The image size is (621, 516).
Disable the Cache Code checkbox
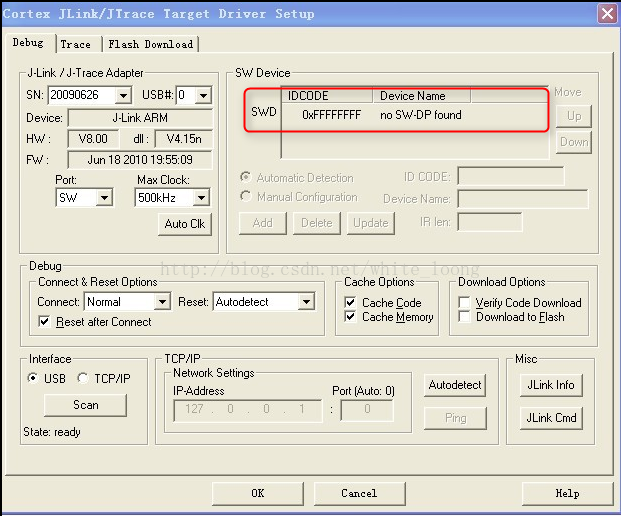[x=350, y=303]
